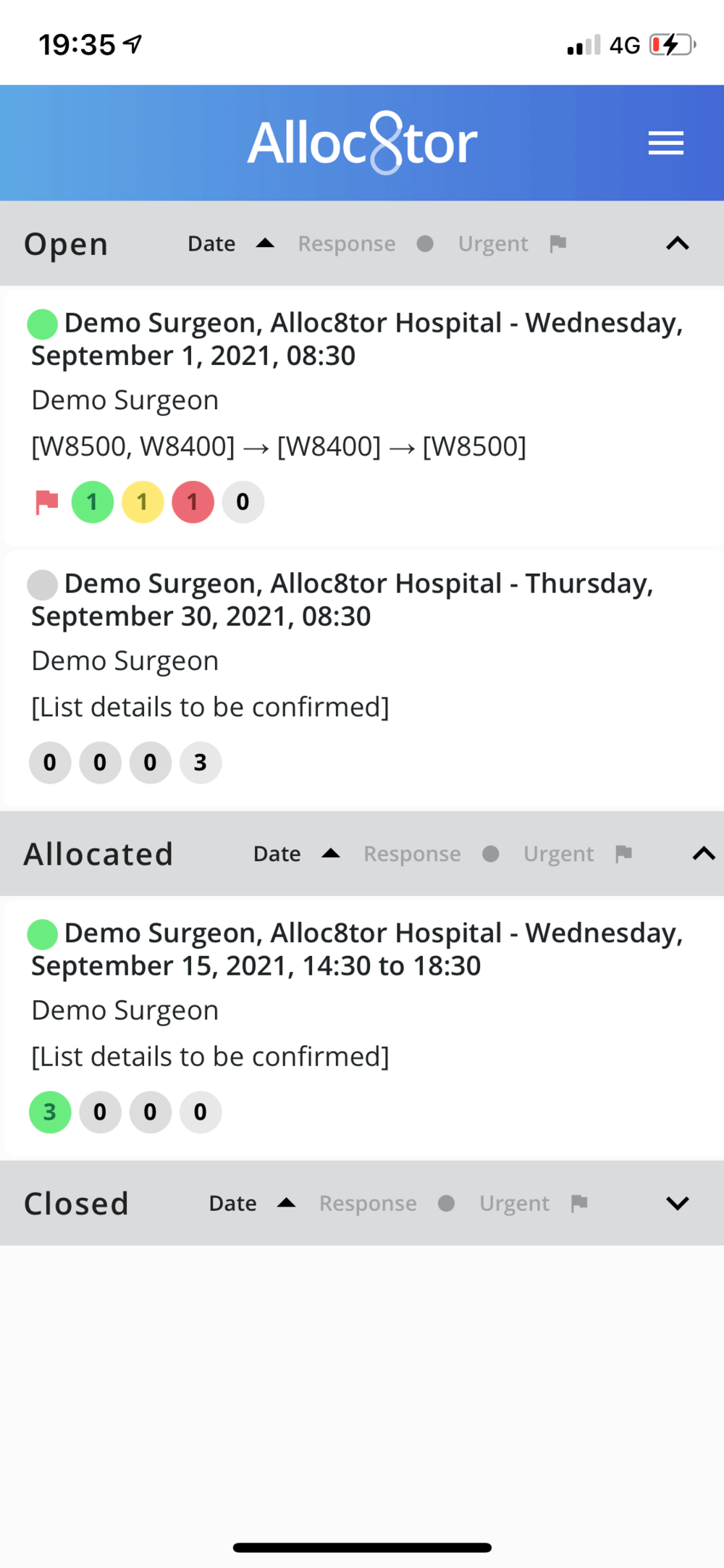The width and height of the screenshot is (724, 1568).
Task: Click the grey status circle on the September 30 entry
Action: pos(41,584)
